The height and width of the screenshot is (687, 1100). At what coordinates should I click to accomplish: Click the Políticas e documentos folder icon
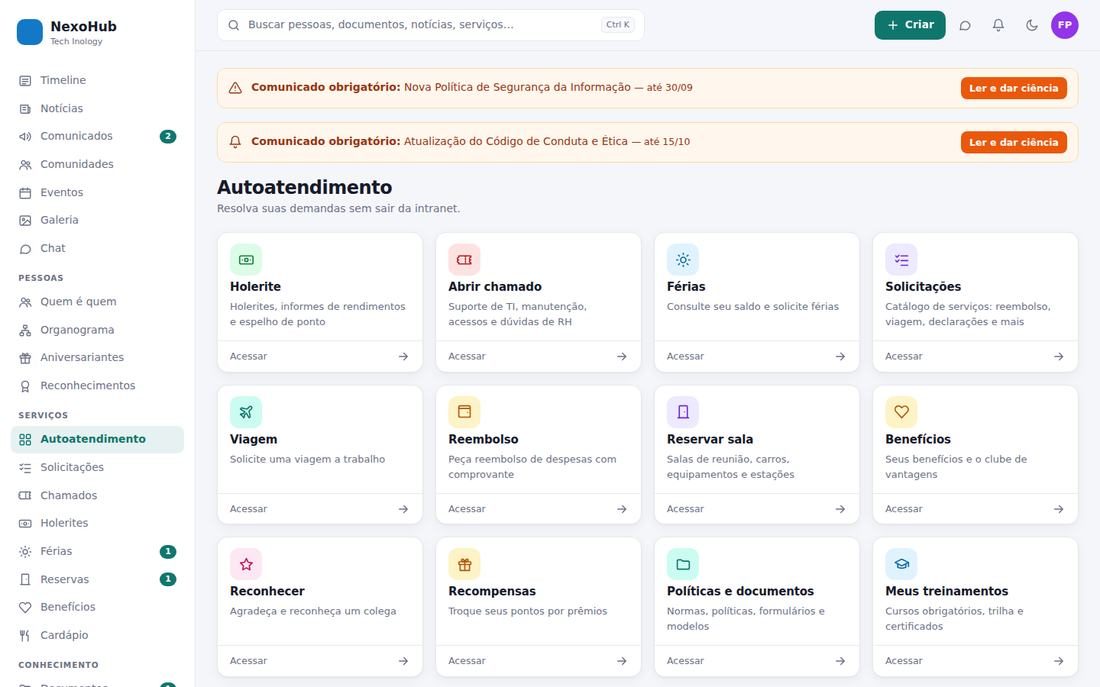click(x=683, y=564)
